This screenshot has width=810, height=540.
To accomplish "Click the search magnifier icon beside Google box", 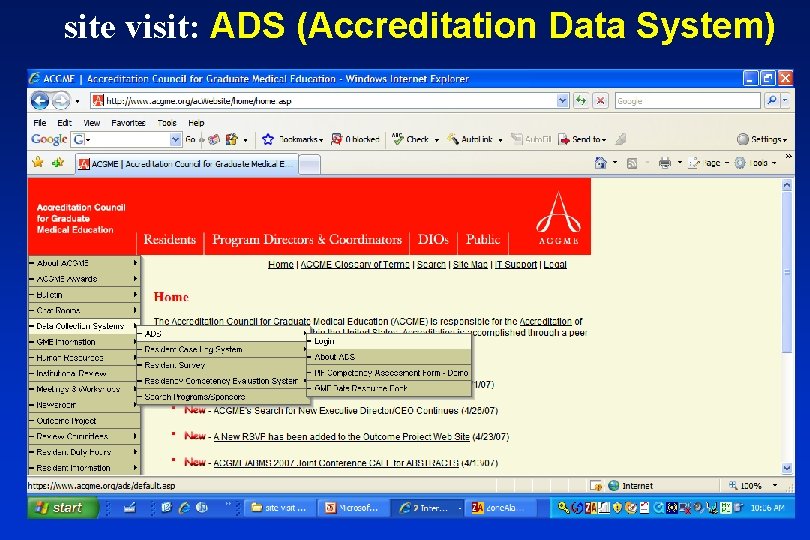I will pos(771,101).
